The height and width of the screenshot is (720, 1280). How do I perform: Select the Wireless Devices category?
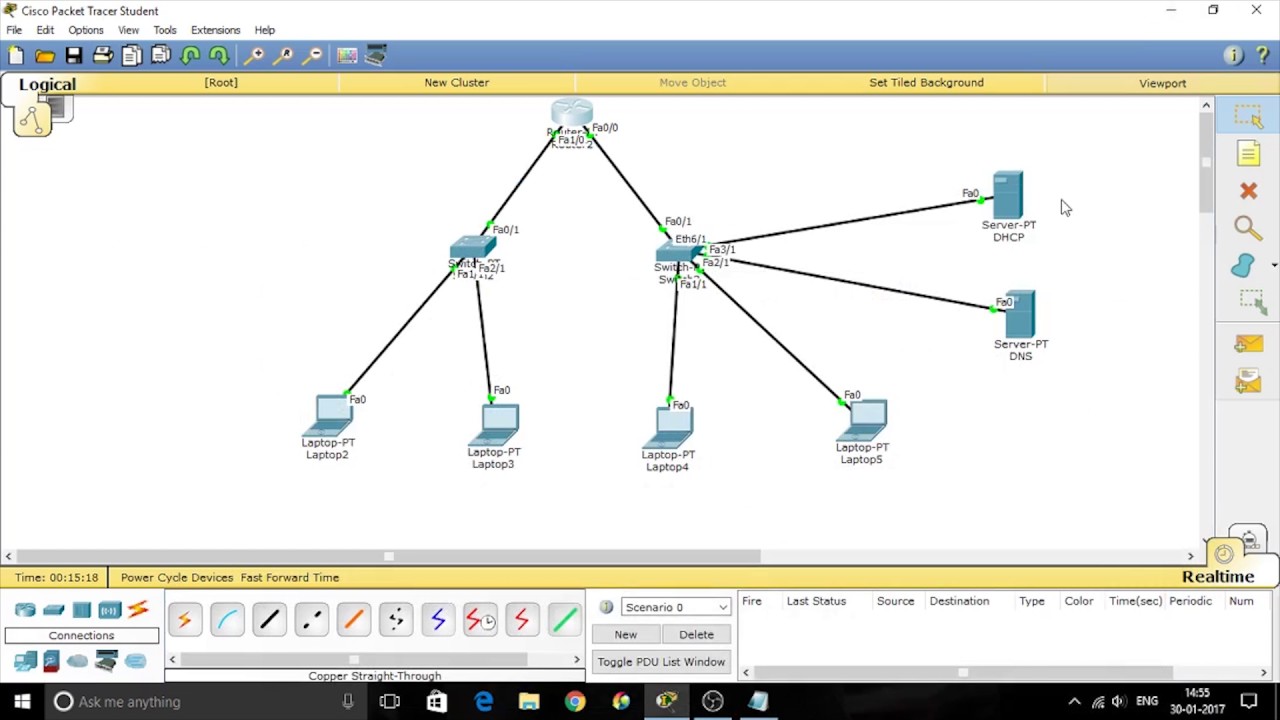pos(109,610)
